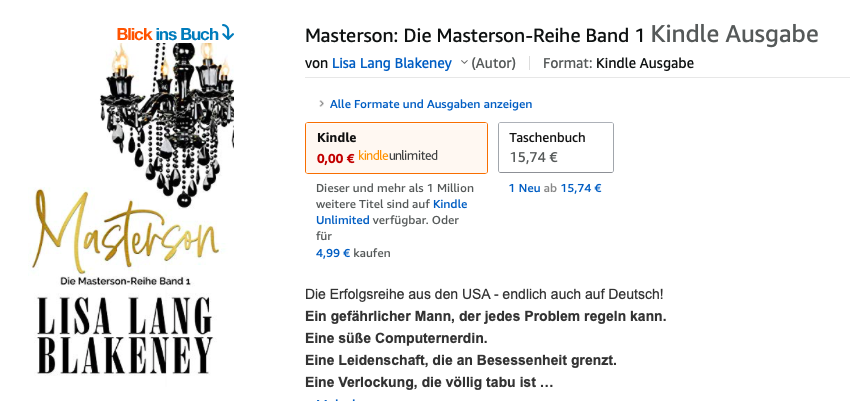Image resolution: width=850 pixels, height=401 pixels.
Task: Click the 15,74 € price link below Taschenbuch
Action: tap(581, 188)
